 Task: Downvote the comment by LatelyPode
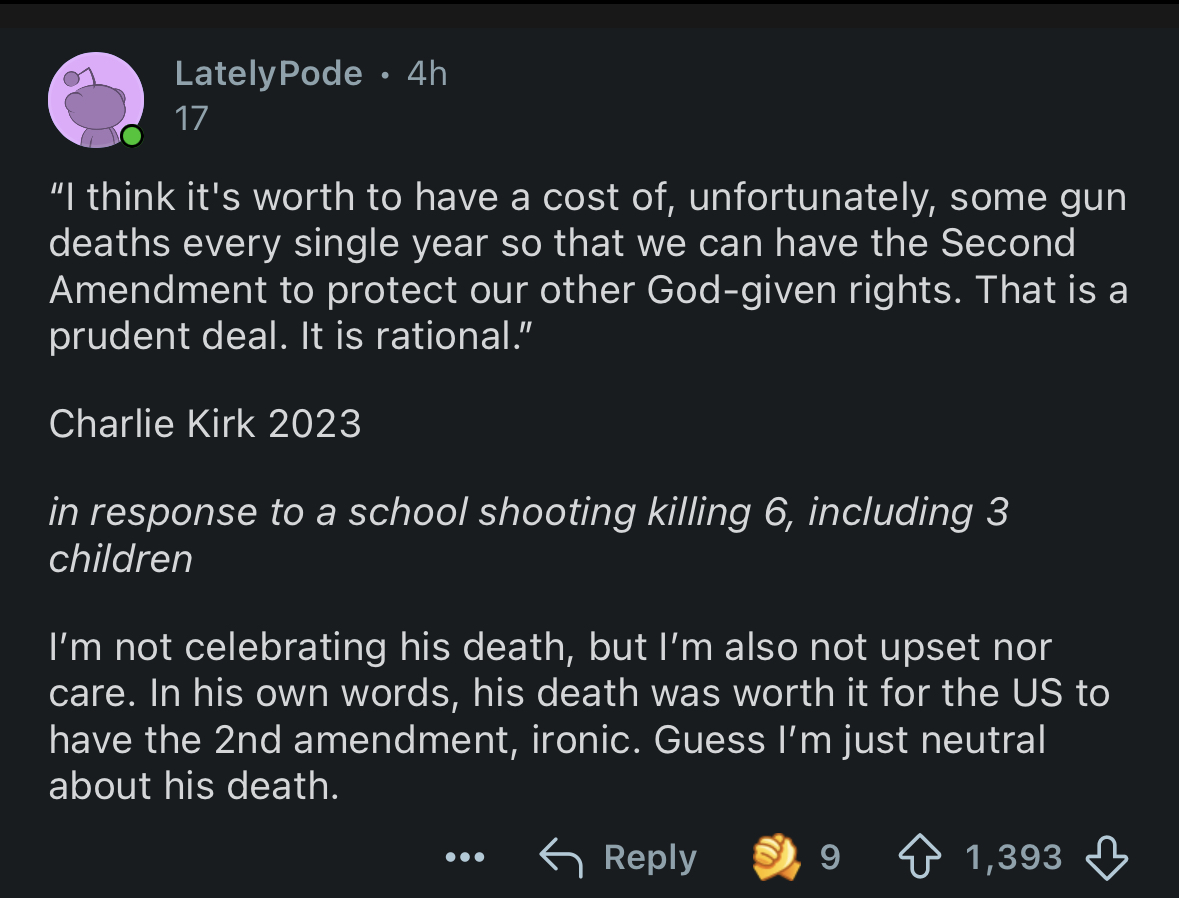point(1106,857)
